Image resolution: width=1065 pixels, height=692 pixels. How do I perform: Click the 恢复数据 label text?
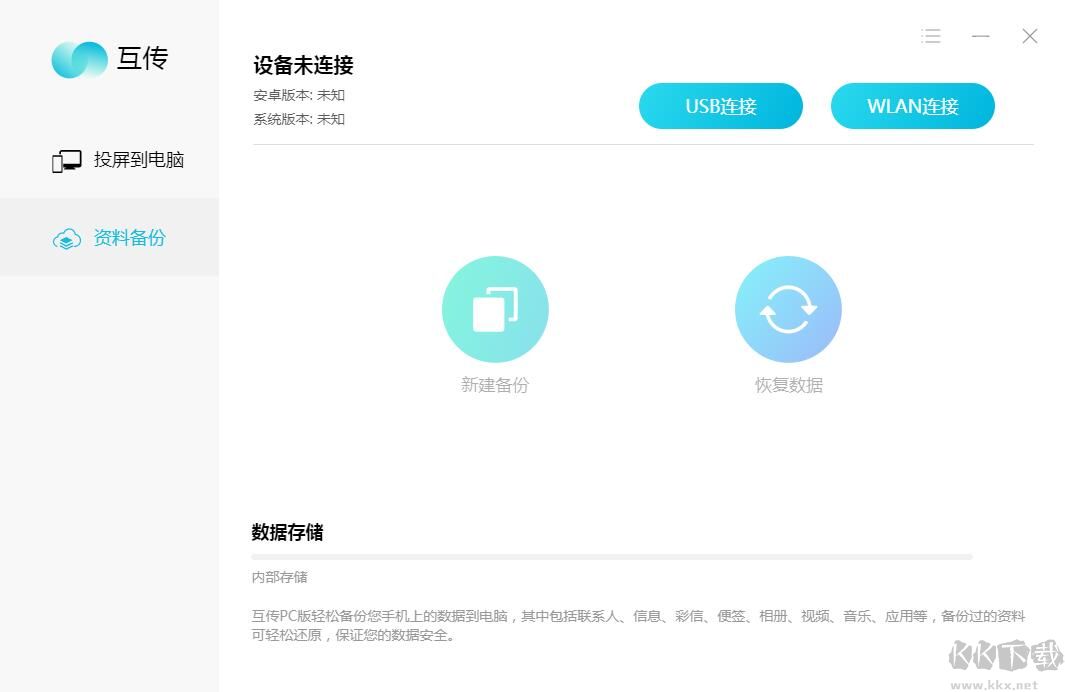(x=788, y=385)
